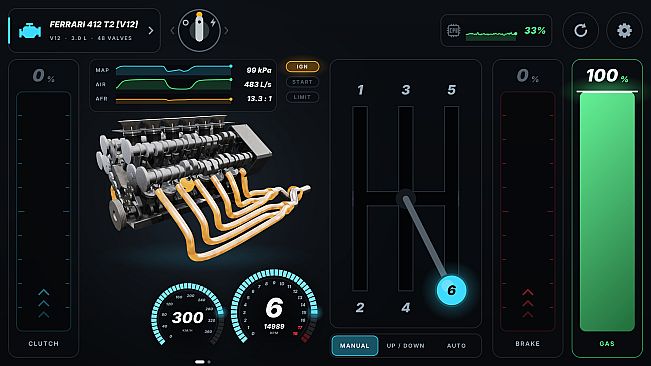Click the ignition key switch dial
Viewport: 651px width, 366px height.
[x=199, y=30]
